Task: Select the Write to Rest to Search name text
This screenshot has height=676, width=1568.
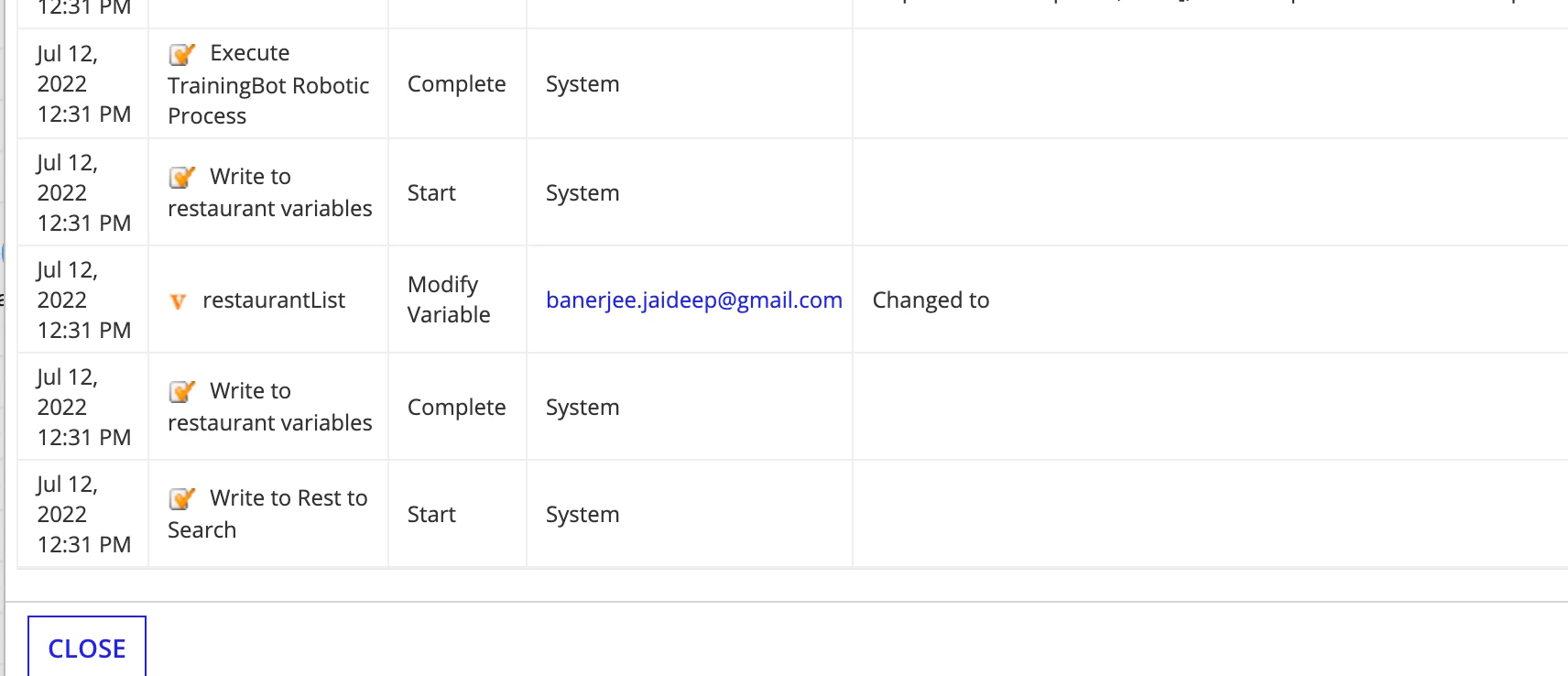Action: (267, 514)
